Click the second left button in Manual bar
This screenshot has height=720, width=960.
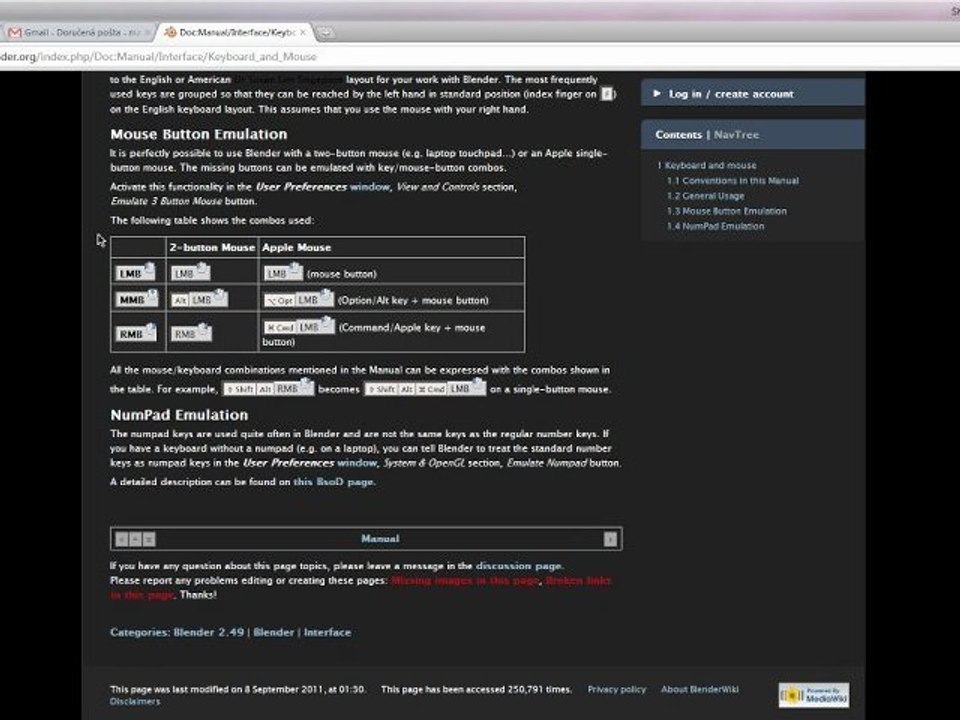[135, 539]
